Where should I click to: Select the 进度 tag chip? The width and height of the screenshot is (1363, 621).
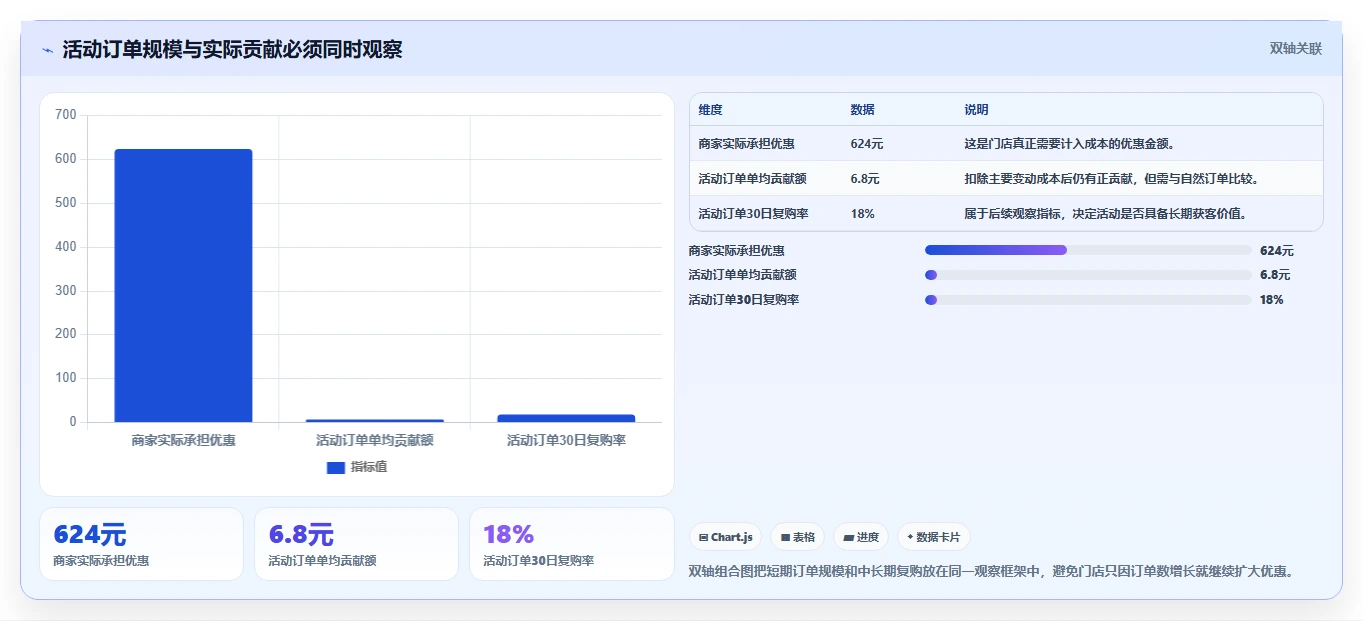861,537
